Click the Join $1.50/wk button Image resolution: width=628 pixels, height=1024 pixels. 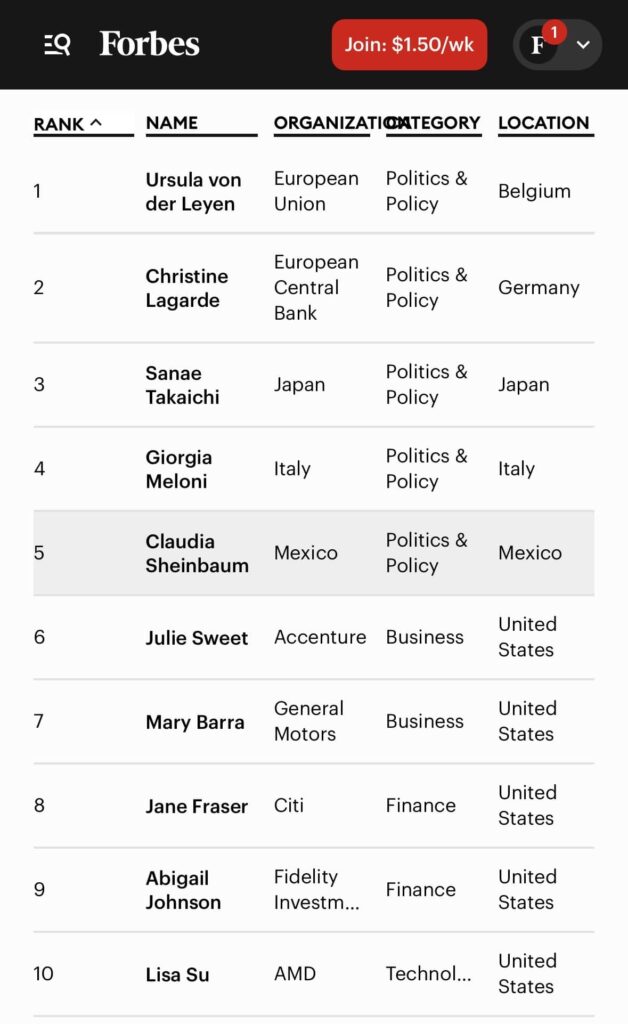(409, 45)
